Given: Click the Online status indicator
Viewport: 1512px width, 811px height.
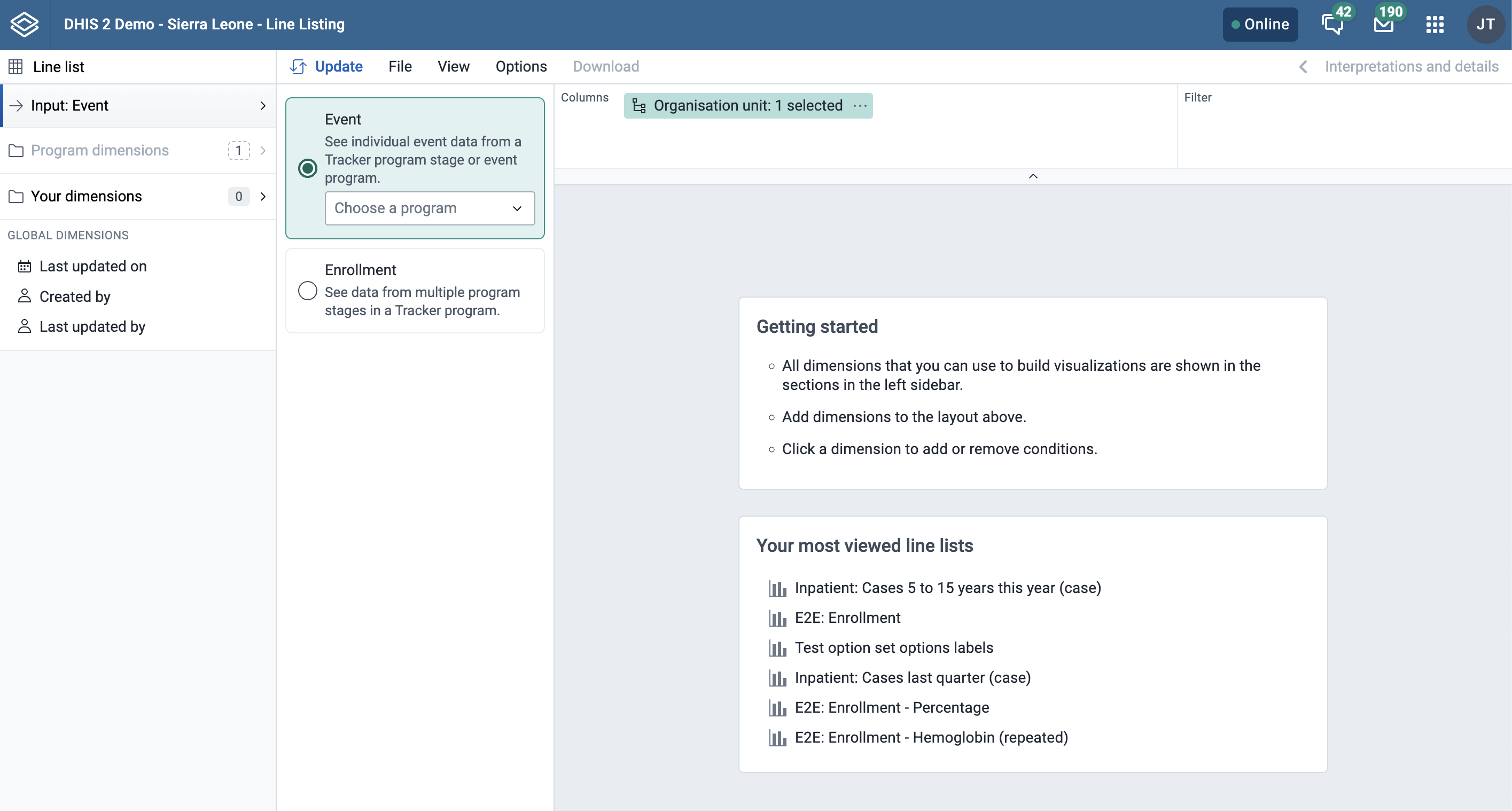Looking at the screenshot, I should (x=1260, y=24).
